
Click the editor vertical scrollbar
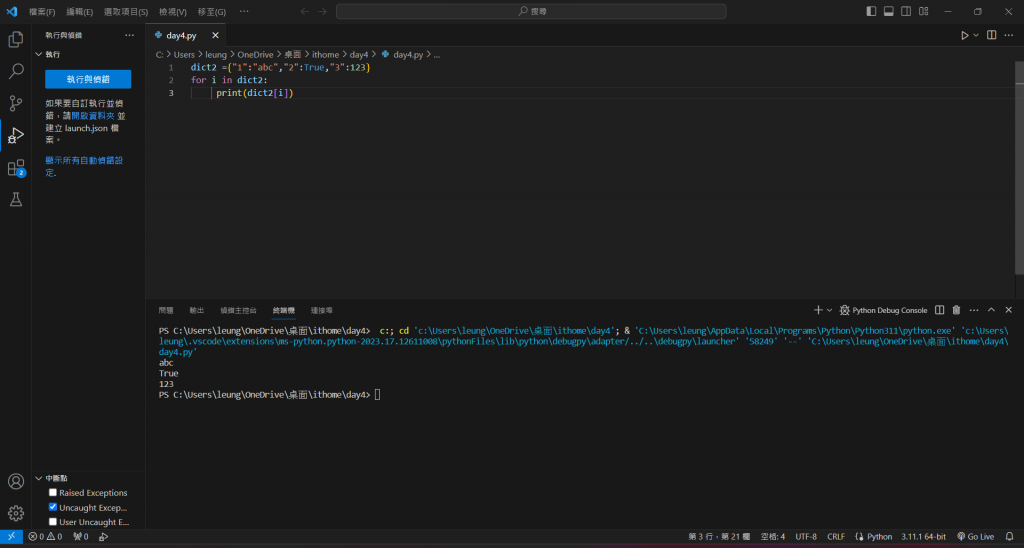(1019, 169)
